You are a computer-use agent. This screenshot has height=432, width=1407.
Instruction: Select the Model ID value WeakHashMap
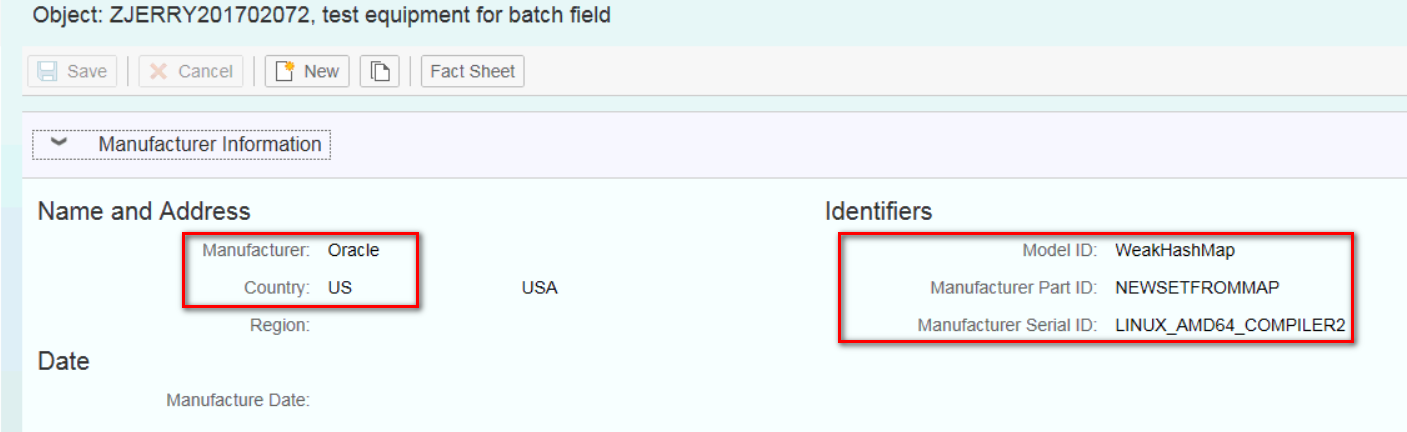tap(1175, 250)
